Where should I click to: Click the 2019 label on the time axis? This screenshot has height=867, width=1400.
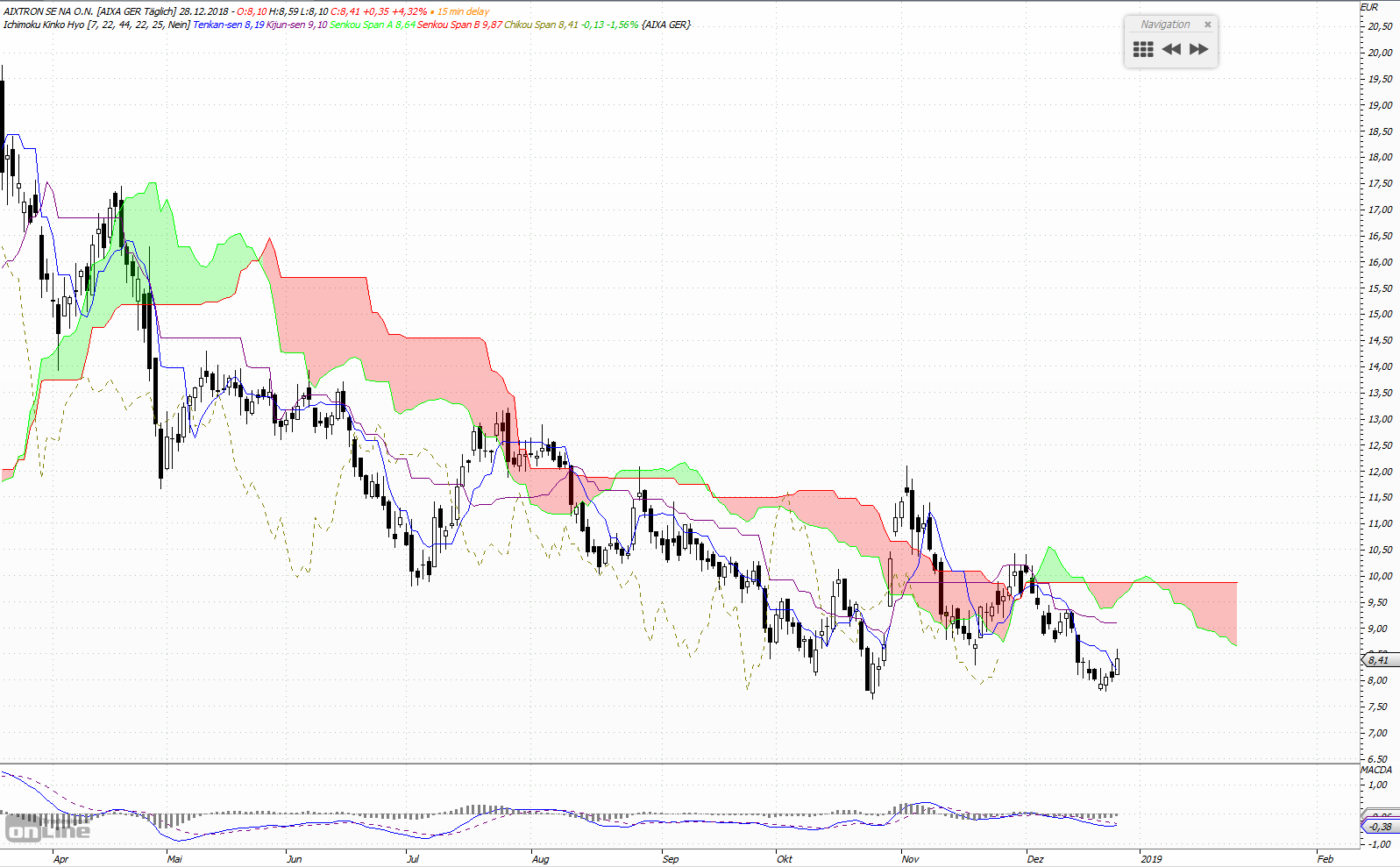1151,859
